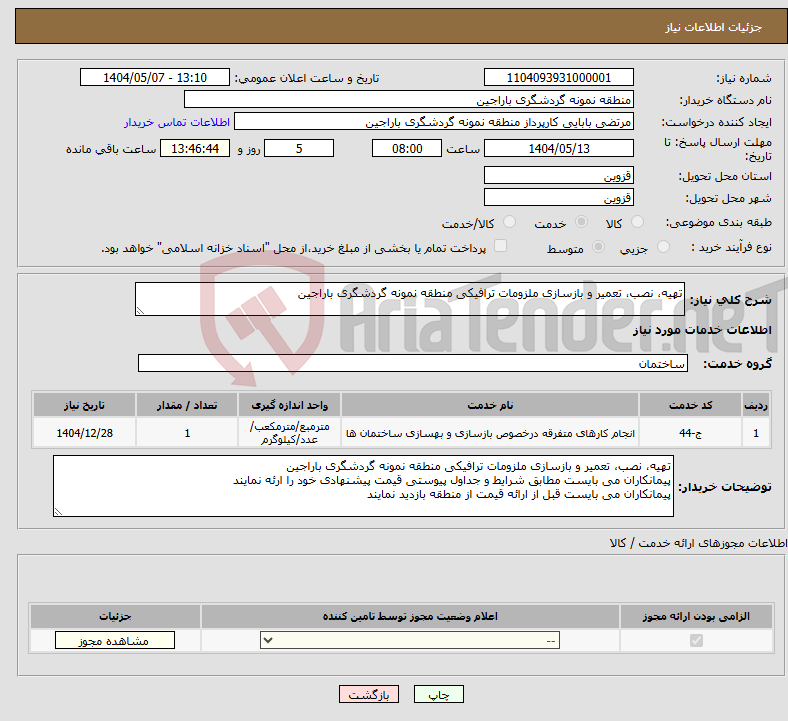Toggle the اسناد خزانه اسلامی payment checkbox

click(x=500, y=245)
